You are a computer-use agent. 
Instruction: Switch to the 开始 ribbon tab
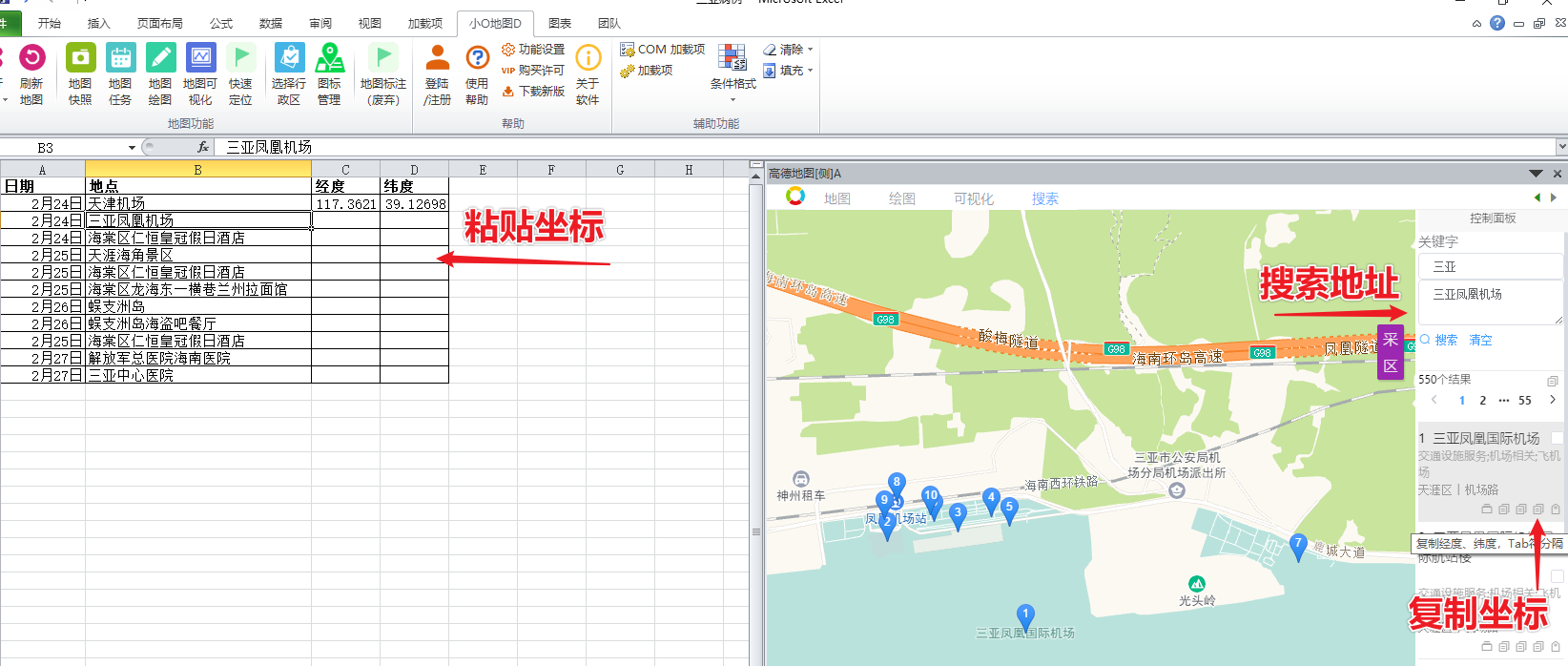coord(50,23)
